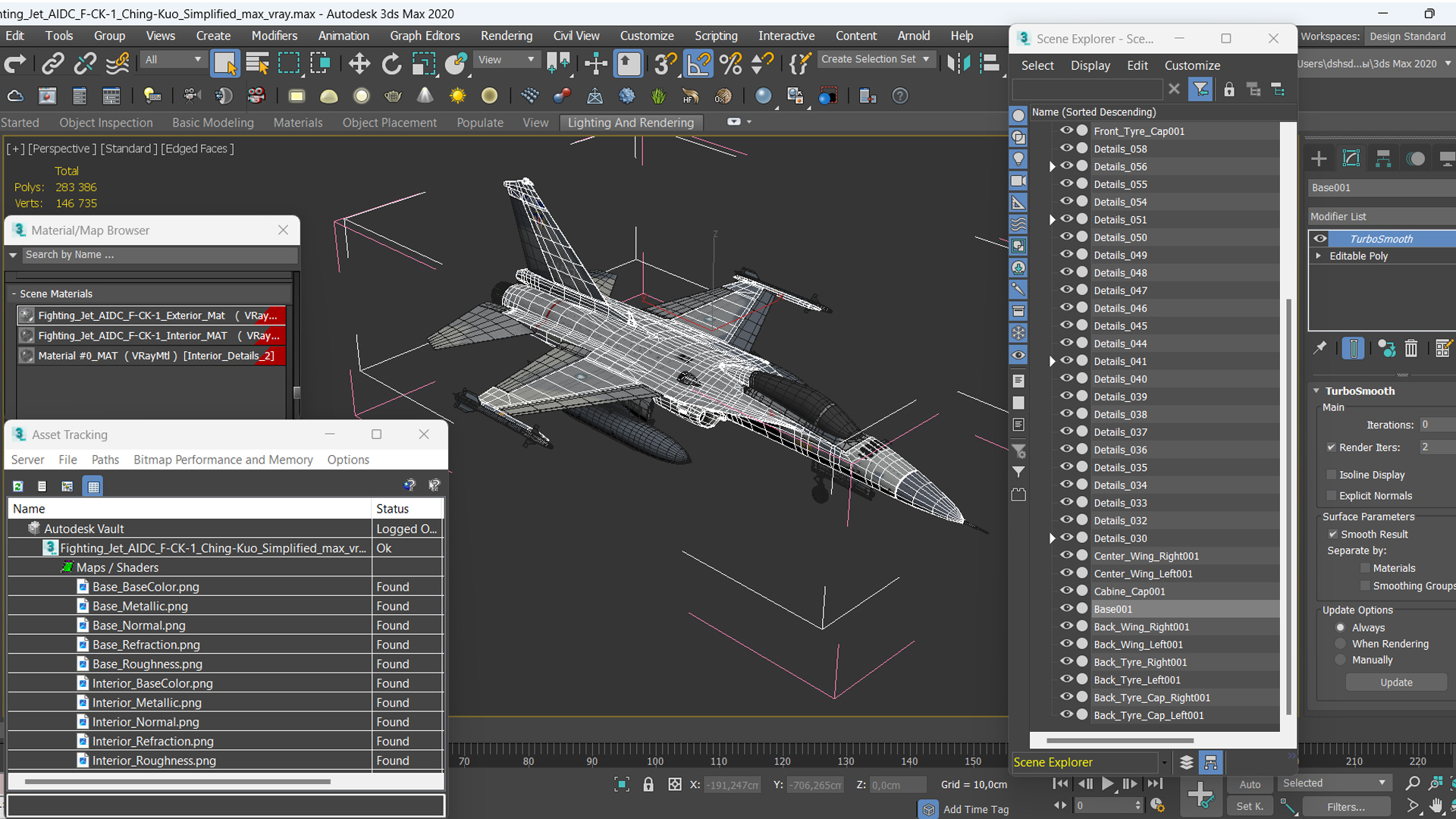Screen dimensions: 1456x819
Task: Open the Rendering menu
Action: click(x=506, y=36)
